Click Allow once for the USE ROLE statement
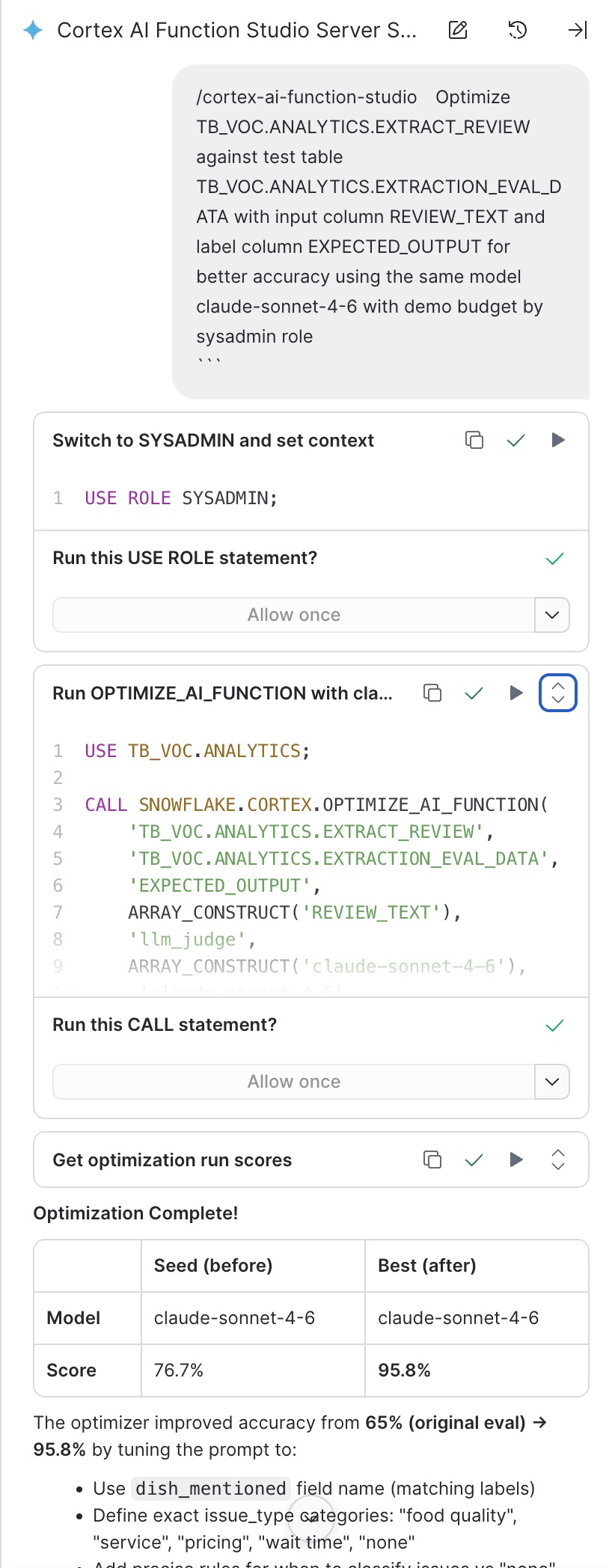Screen dimensions: 615x1568 tap(294, 615)
